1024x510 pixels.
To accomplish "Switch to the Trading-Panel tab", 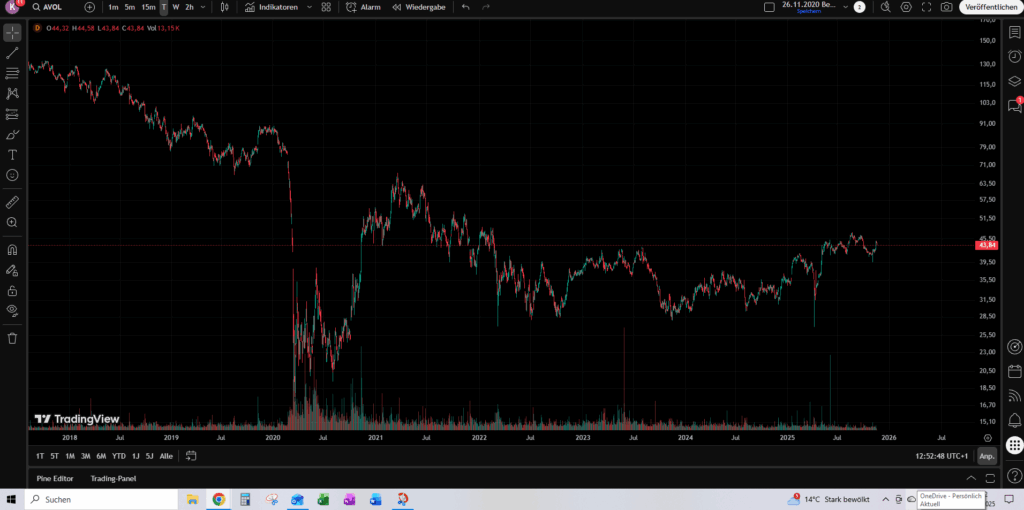I will (x=113, y=478).
